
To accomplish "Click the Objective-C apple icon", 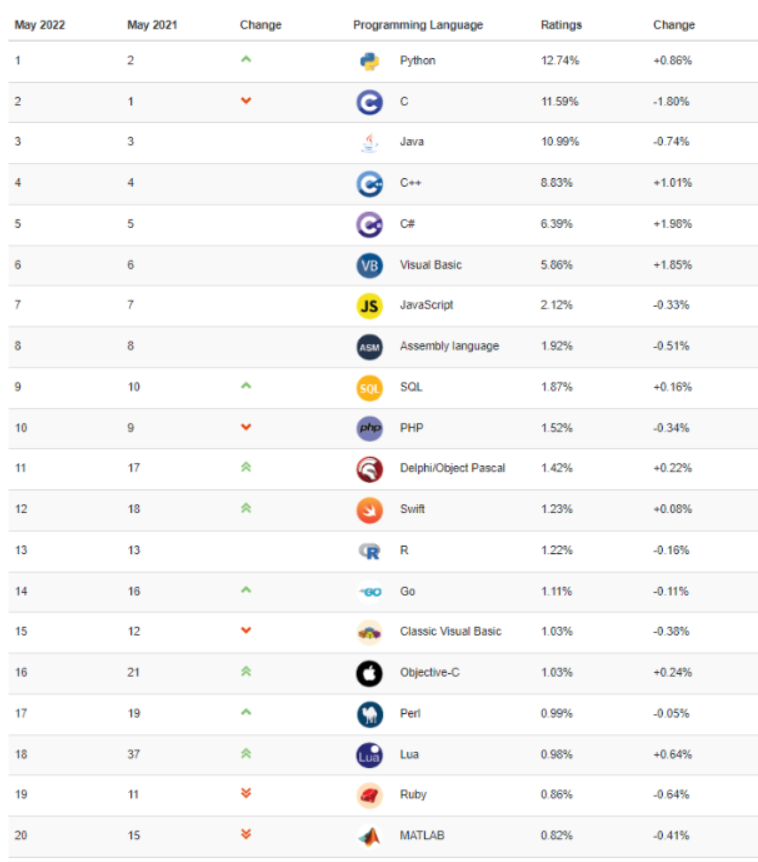I will pyautogui.click(x=369, y=673).
